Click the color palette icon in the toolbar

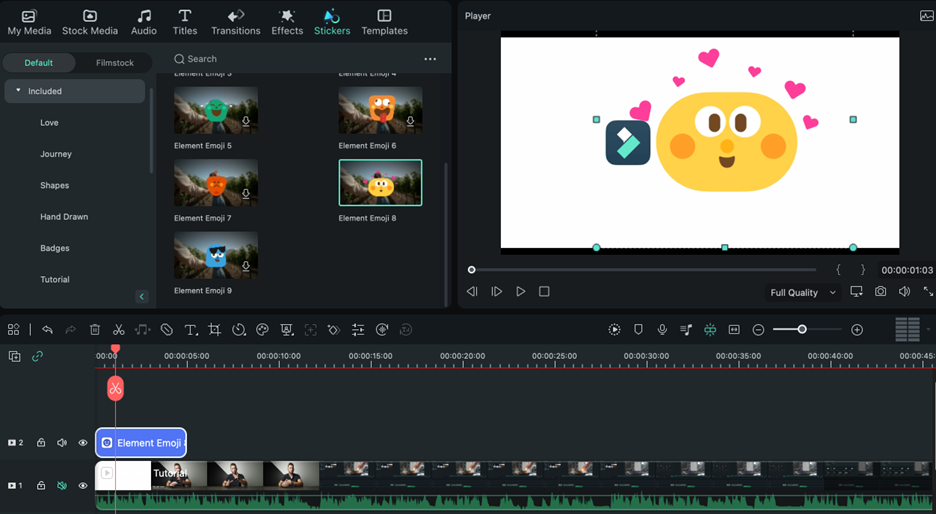(263, 330)
